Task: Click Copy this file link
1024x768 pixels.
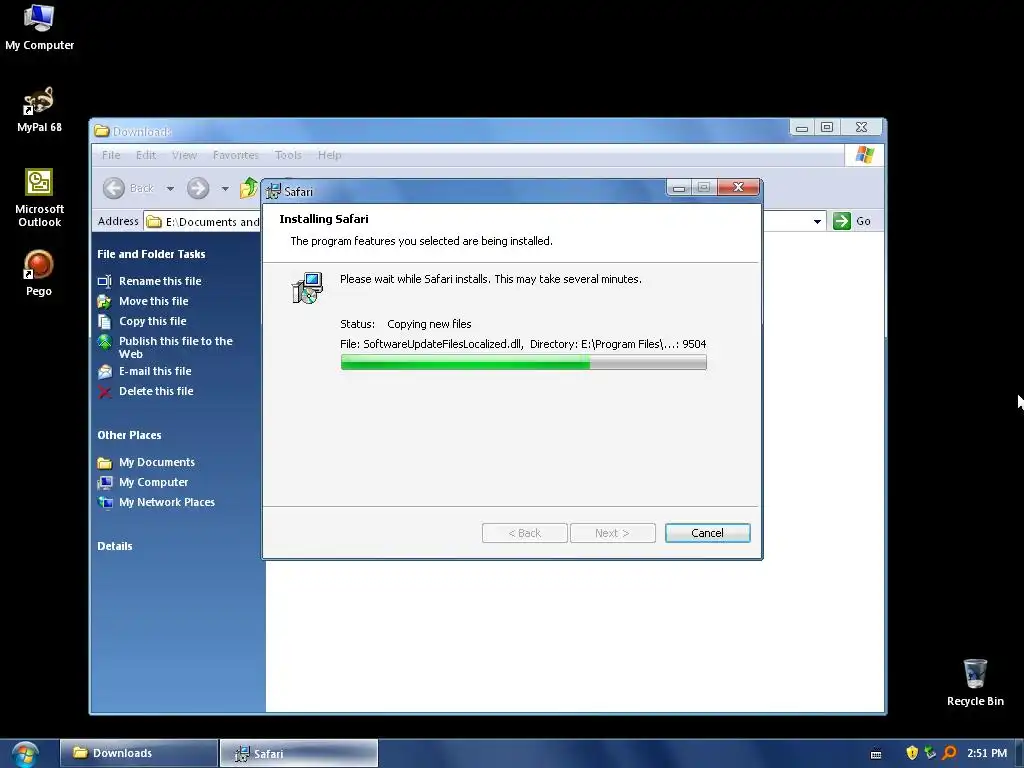Action: click(x=152, y=321)
